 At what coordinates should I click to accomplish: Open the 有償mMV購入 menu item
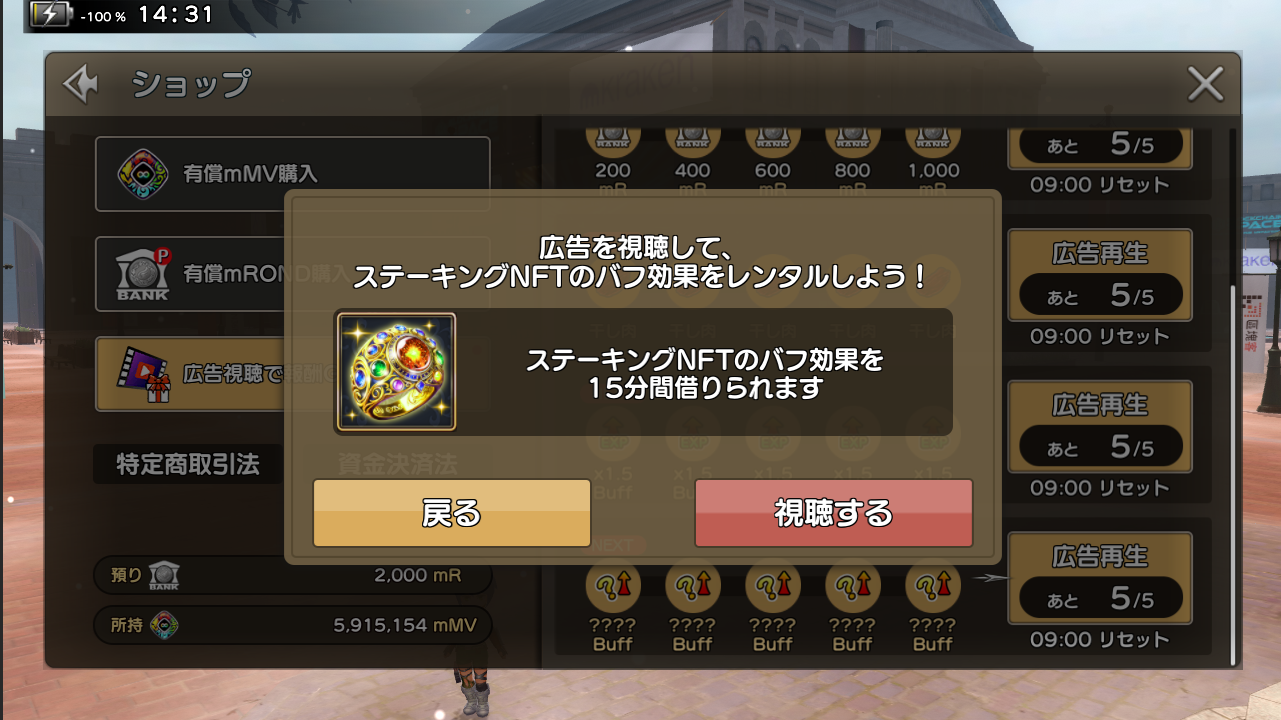[293, 174]
